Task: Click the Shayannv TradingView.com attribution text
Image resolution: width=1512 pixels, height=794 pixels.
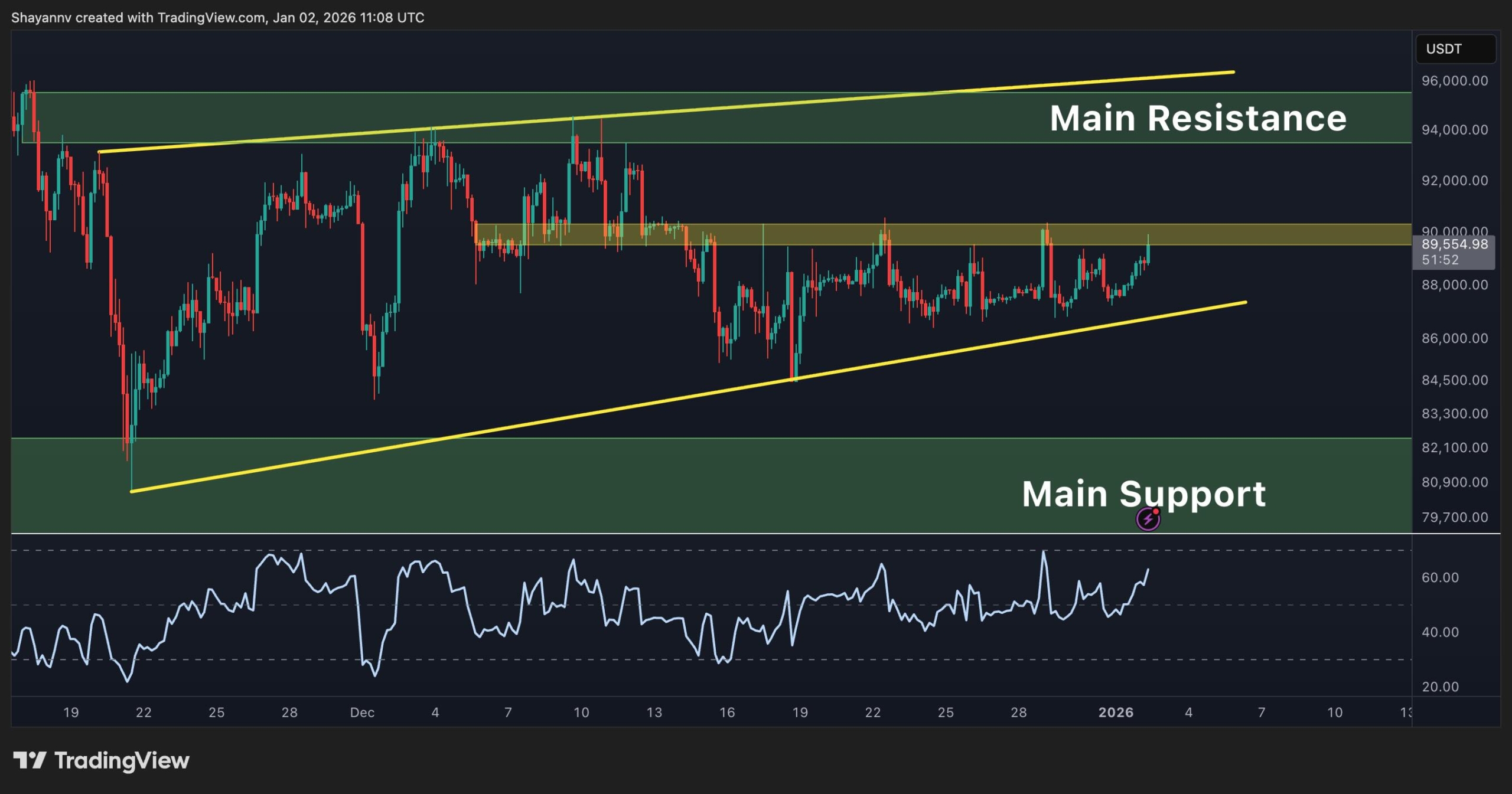Action: pos(217,18)
